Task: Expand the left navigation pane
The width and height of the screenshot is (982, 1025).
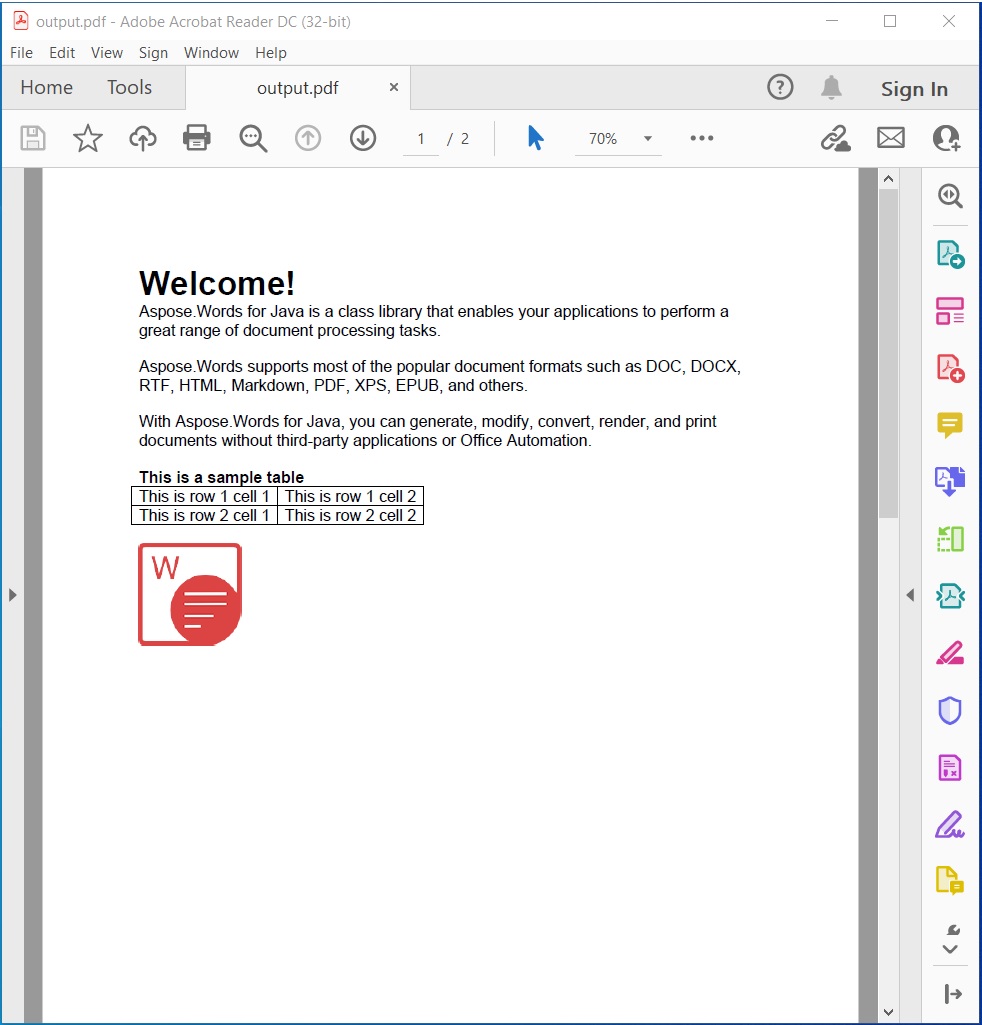Action: pyautogui.click(x=13, y=594)
